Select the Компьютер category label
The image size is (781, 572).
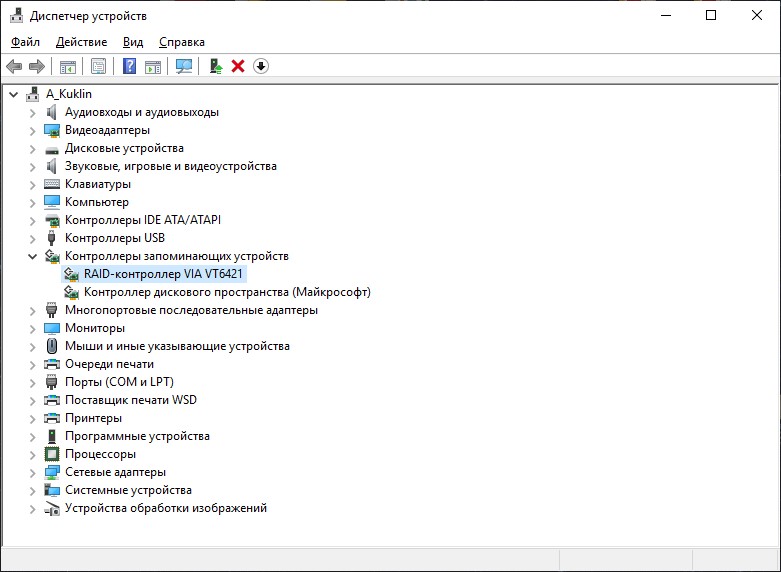click(x=97, y=202)
